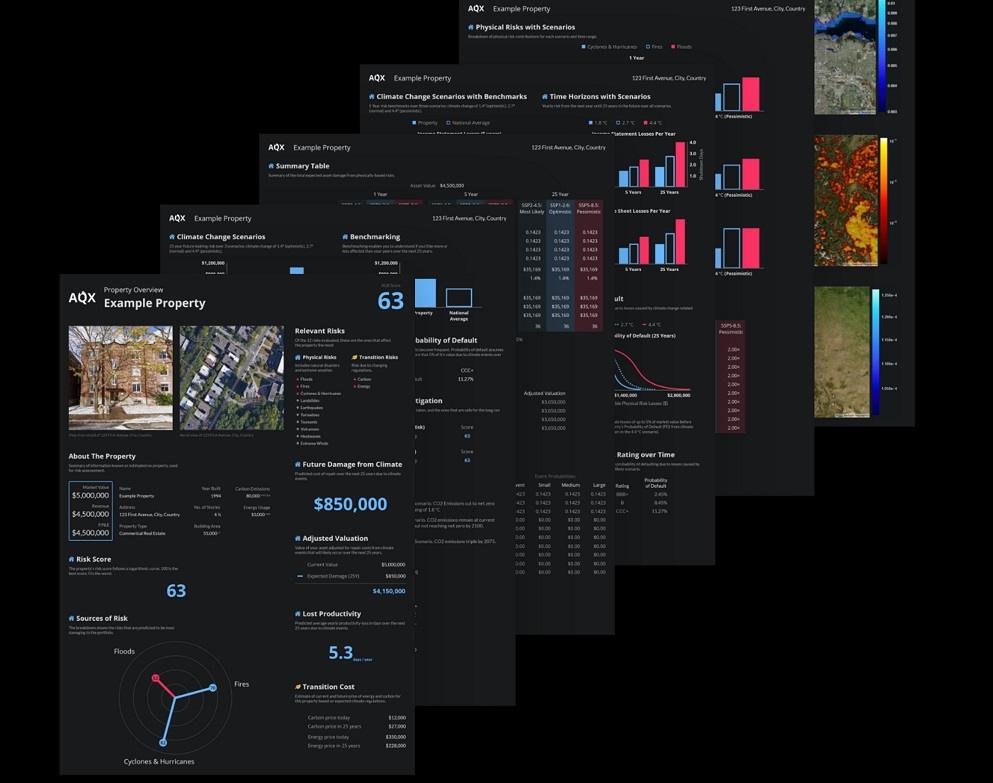993x783 pixels.
Task: Click the Relevant Risks heading
Action: click(x=320, y=331)
